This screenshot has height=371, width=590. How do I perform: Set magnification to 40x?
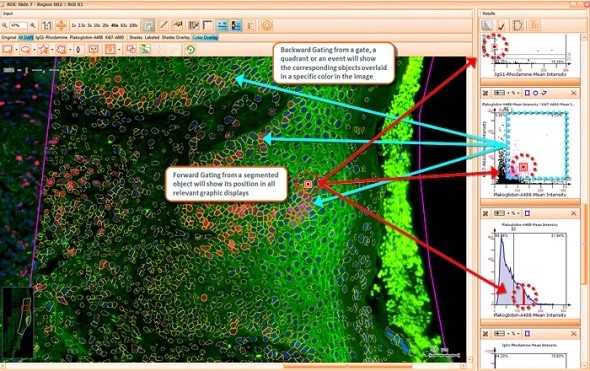[114, 26]
